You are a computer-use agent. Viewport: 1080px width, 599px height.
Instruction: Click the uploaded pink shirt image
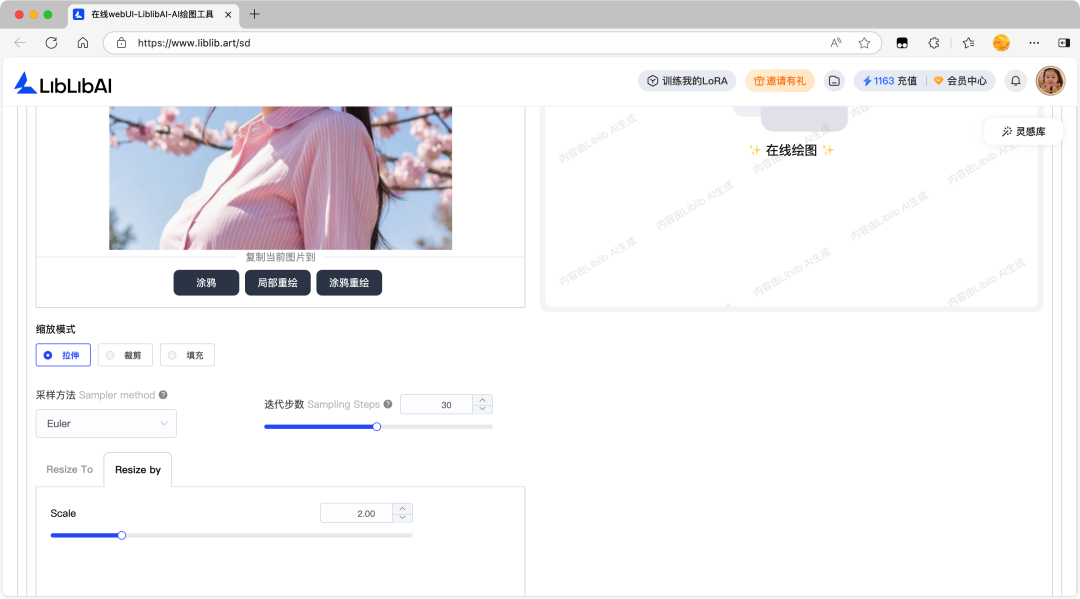coord(280,178)
